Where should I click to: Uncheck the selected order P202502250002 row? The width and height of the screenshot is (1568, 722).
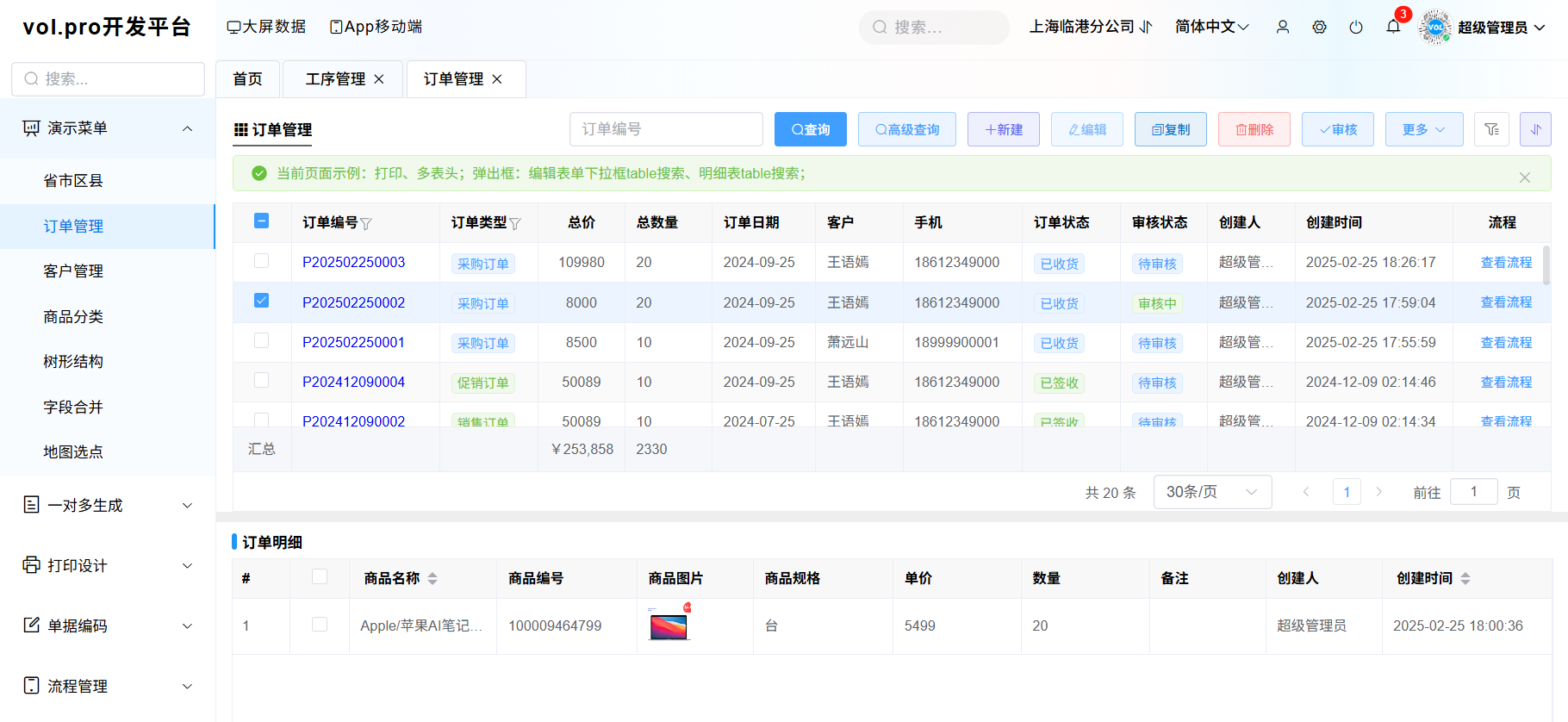point(262,301)
